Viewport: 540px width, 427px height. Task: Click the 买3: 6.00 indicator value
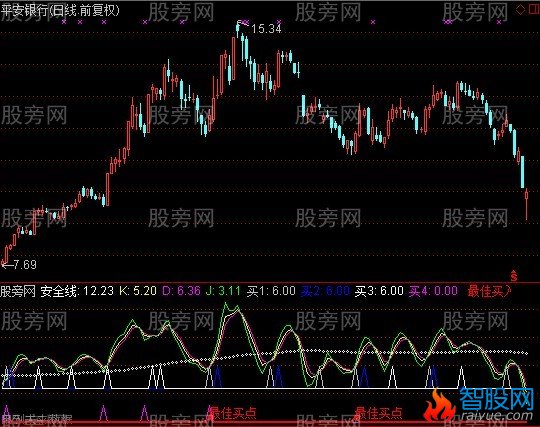tap(379, 291)
